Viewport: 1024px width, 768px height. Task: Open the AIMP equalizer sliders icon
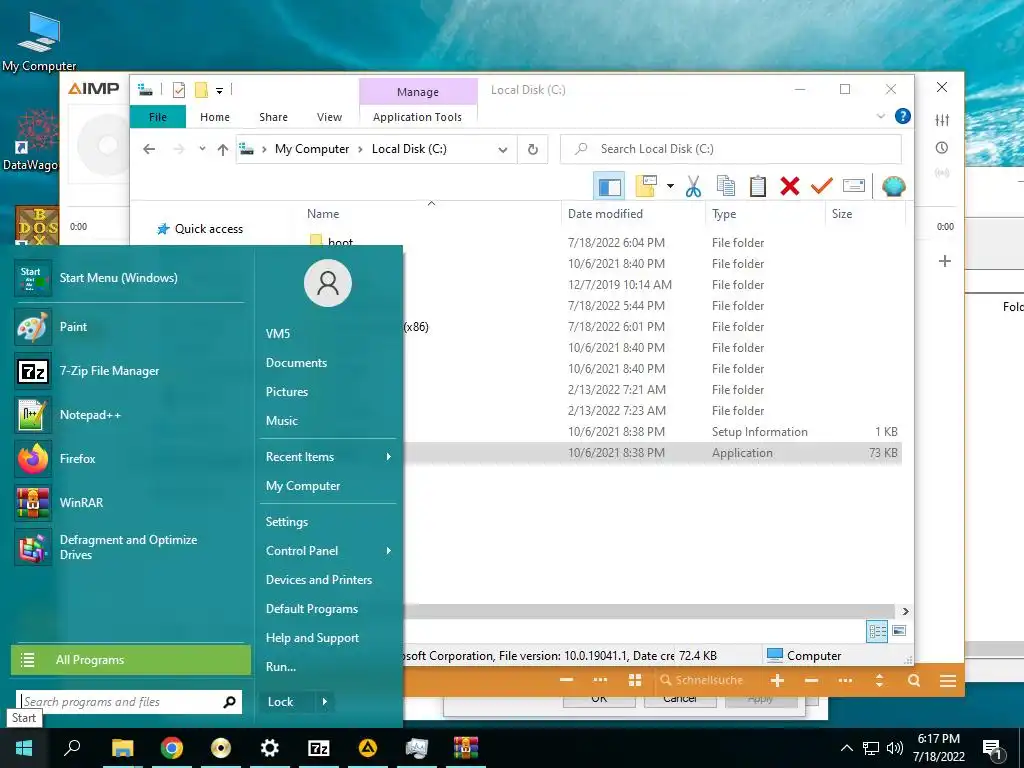pos(942,120)
